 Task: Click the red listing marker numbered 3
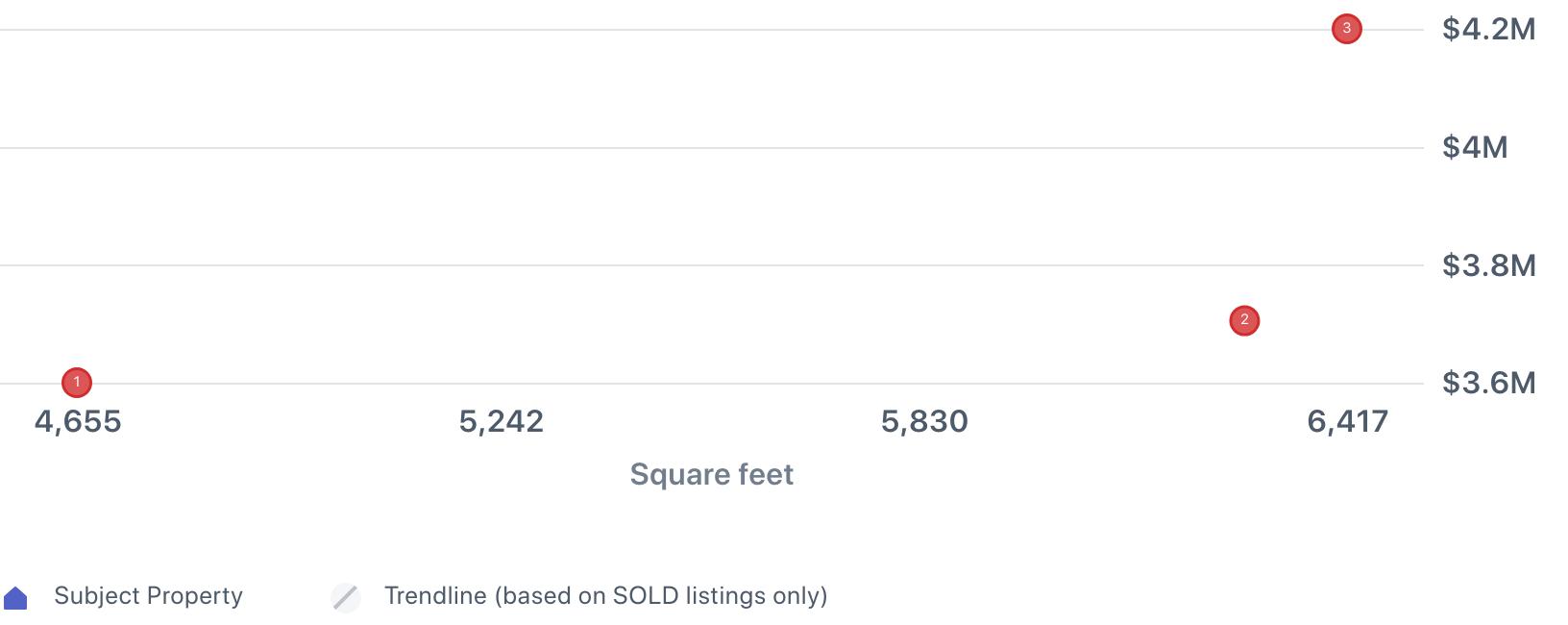coord(1346,29)
